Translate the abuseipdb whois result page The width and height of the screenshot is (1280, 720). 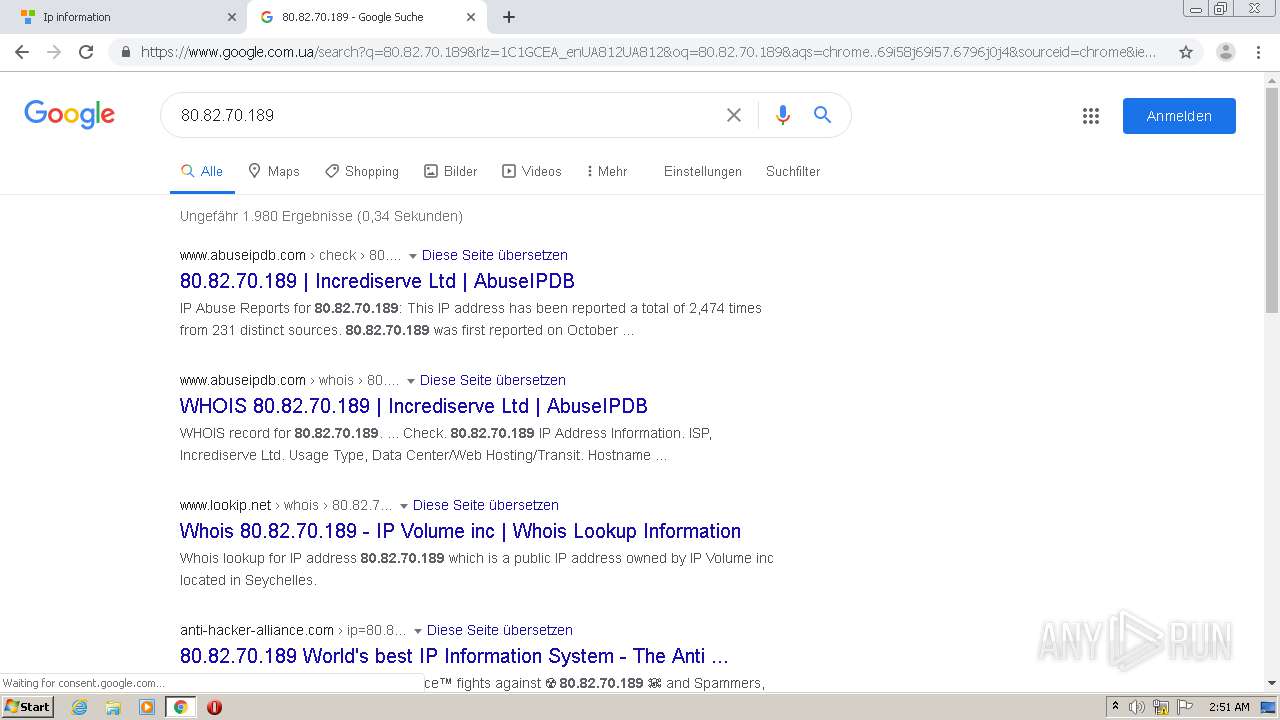pyautogui.click(x=493, y=380)
